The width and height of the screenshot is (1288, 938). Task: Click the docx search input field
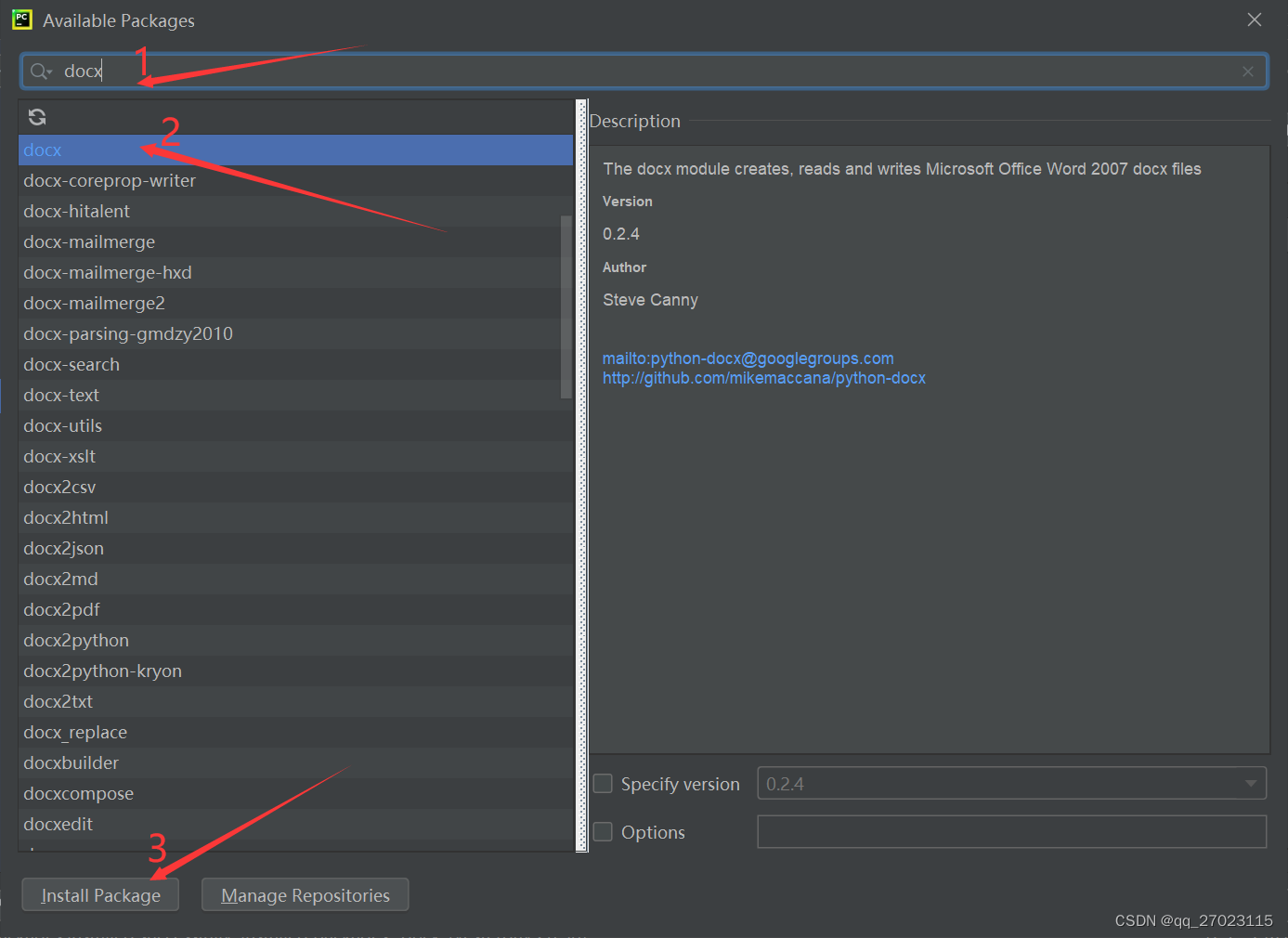644,72
